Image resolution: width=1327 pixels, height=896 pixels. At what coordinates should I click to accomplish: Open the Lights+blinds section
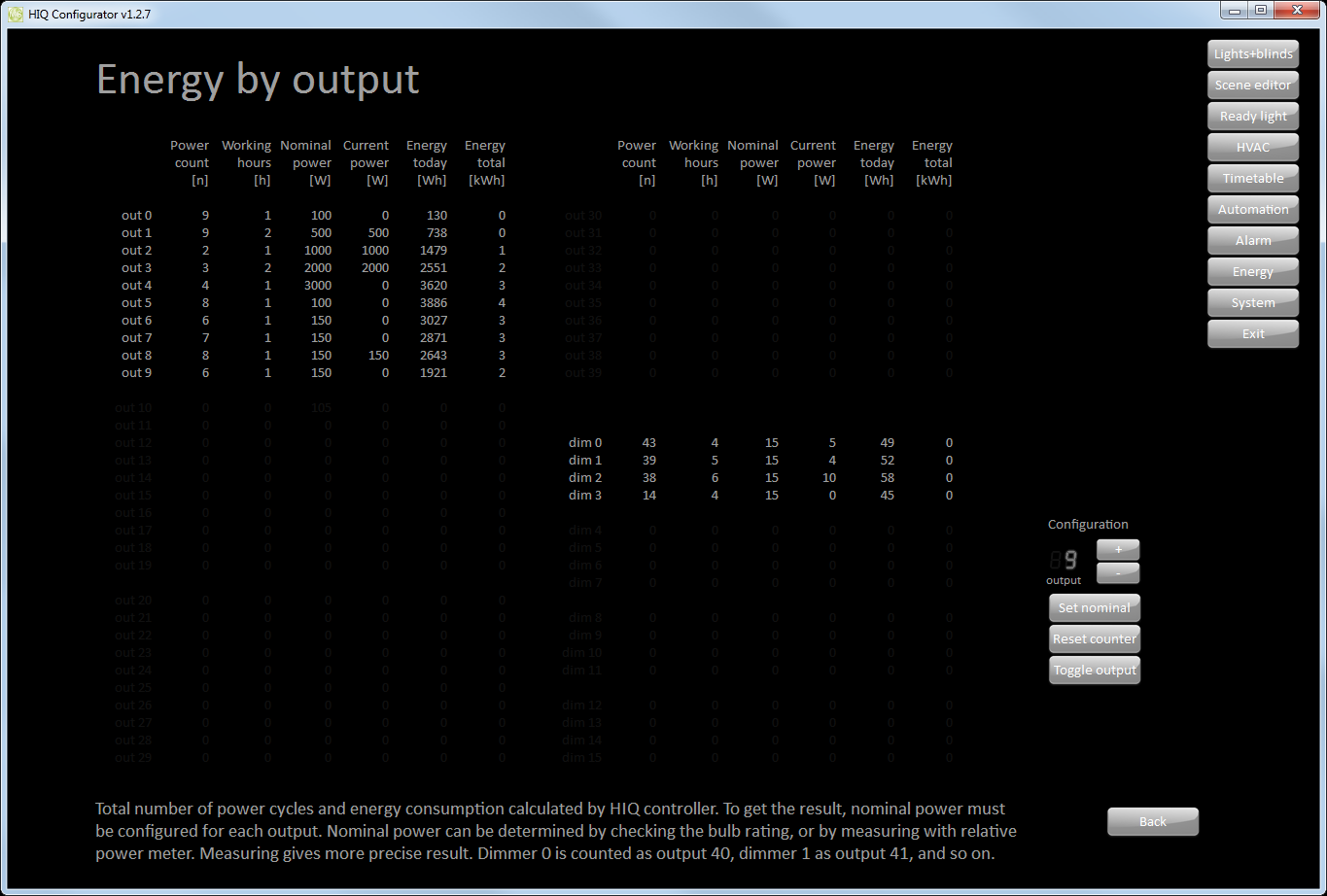(x=1252, y=54)
